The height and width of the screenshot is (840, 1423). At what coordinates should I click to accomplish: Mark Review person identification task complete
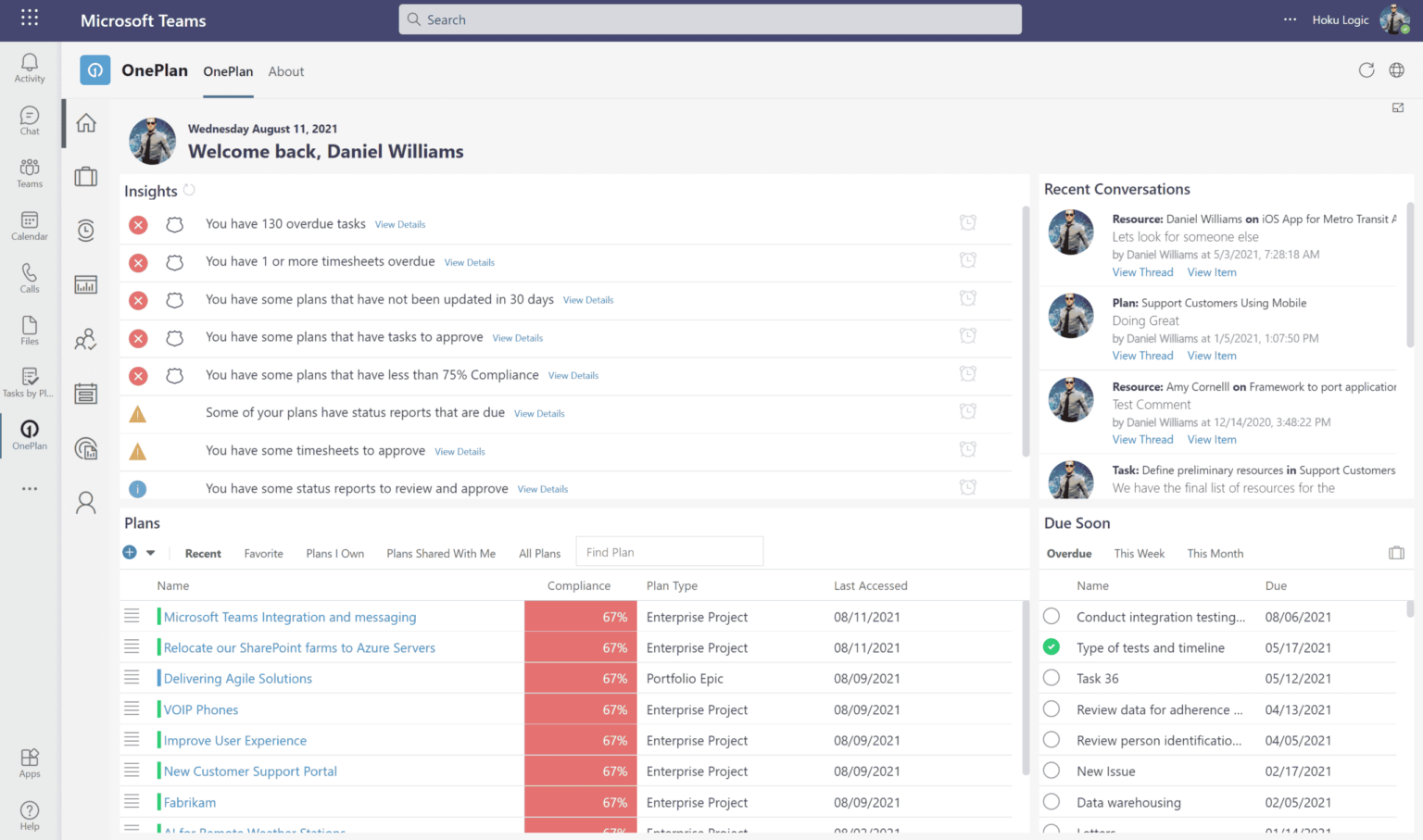[x=1052, y=740]
